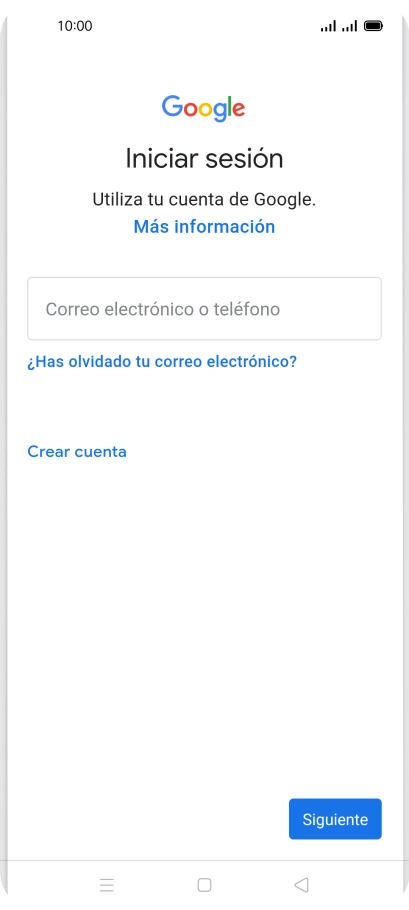The image size is (409, 910).
Task: Tap the red letter e in Google logo
Action: click(x=238, y=109)
